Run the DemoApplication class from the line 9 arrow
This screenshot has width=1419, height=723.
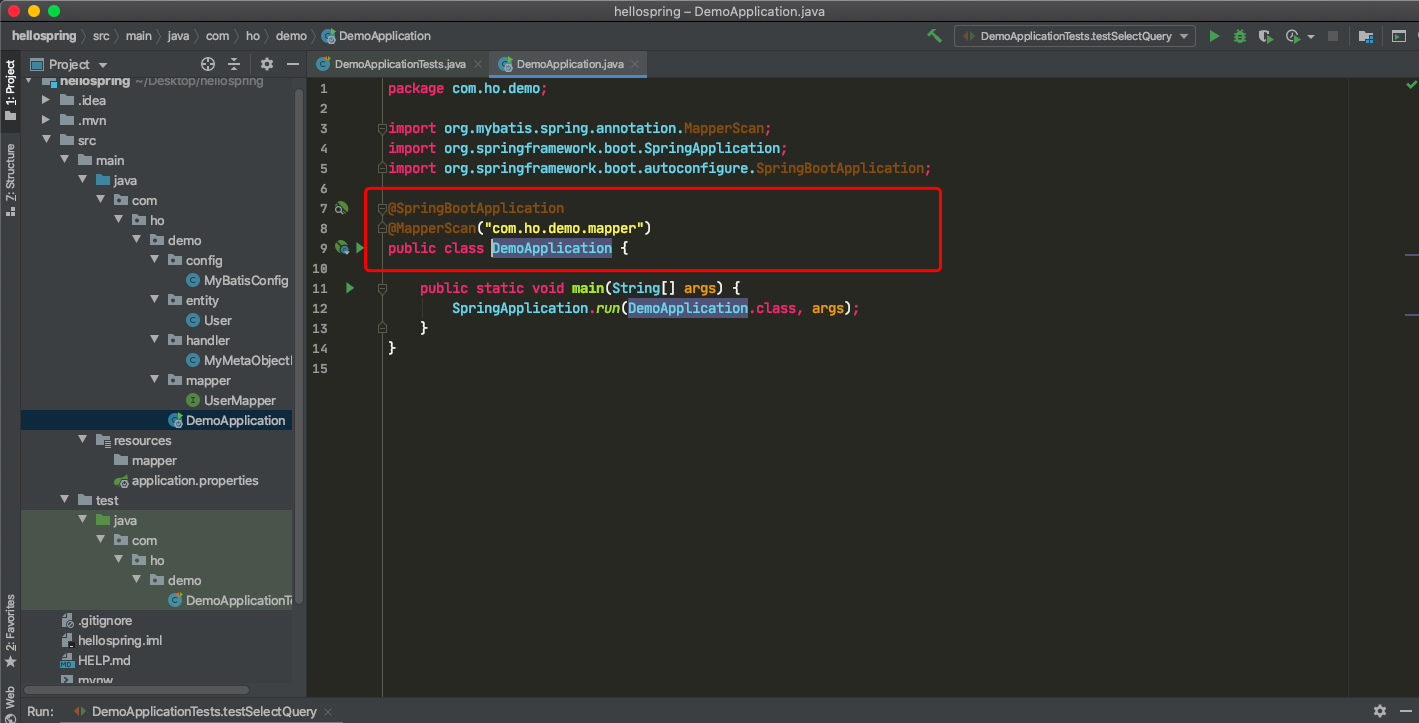[x=360, y=248]
